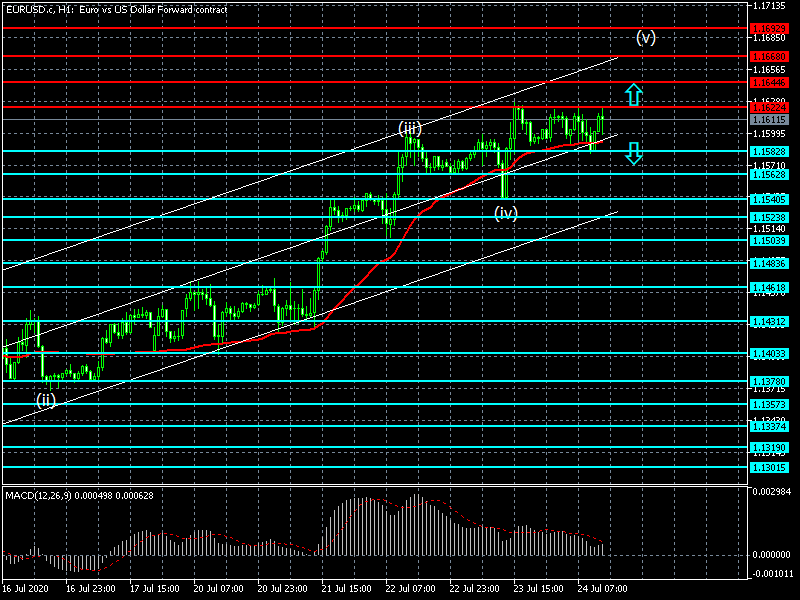This screenshot has height=600, width=800.
Task: Click the cyan 1.14033 price tag
Action: point(770,354)
